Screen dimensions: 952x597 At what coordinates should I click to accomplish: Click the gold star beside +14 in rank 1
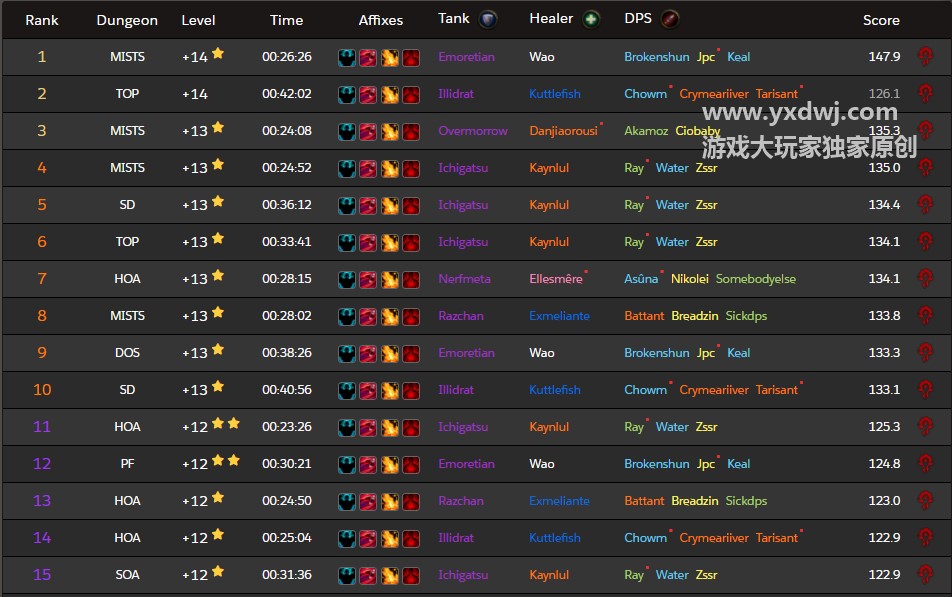(x=218, y=55)
